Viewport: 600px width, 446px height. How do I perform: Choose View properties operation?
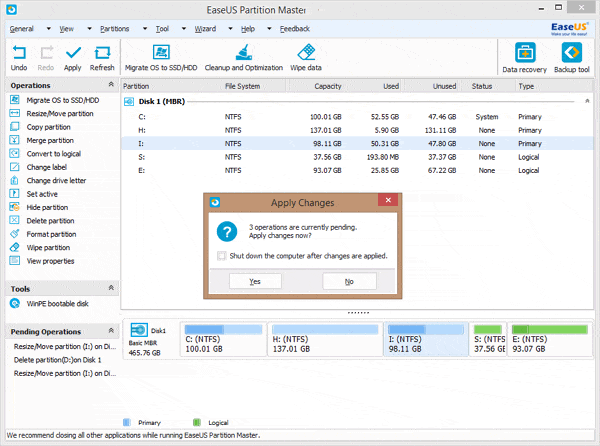pyautogui.click(x=42, y=261)
